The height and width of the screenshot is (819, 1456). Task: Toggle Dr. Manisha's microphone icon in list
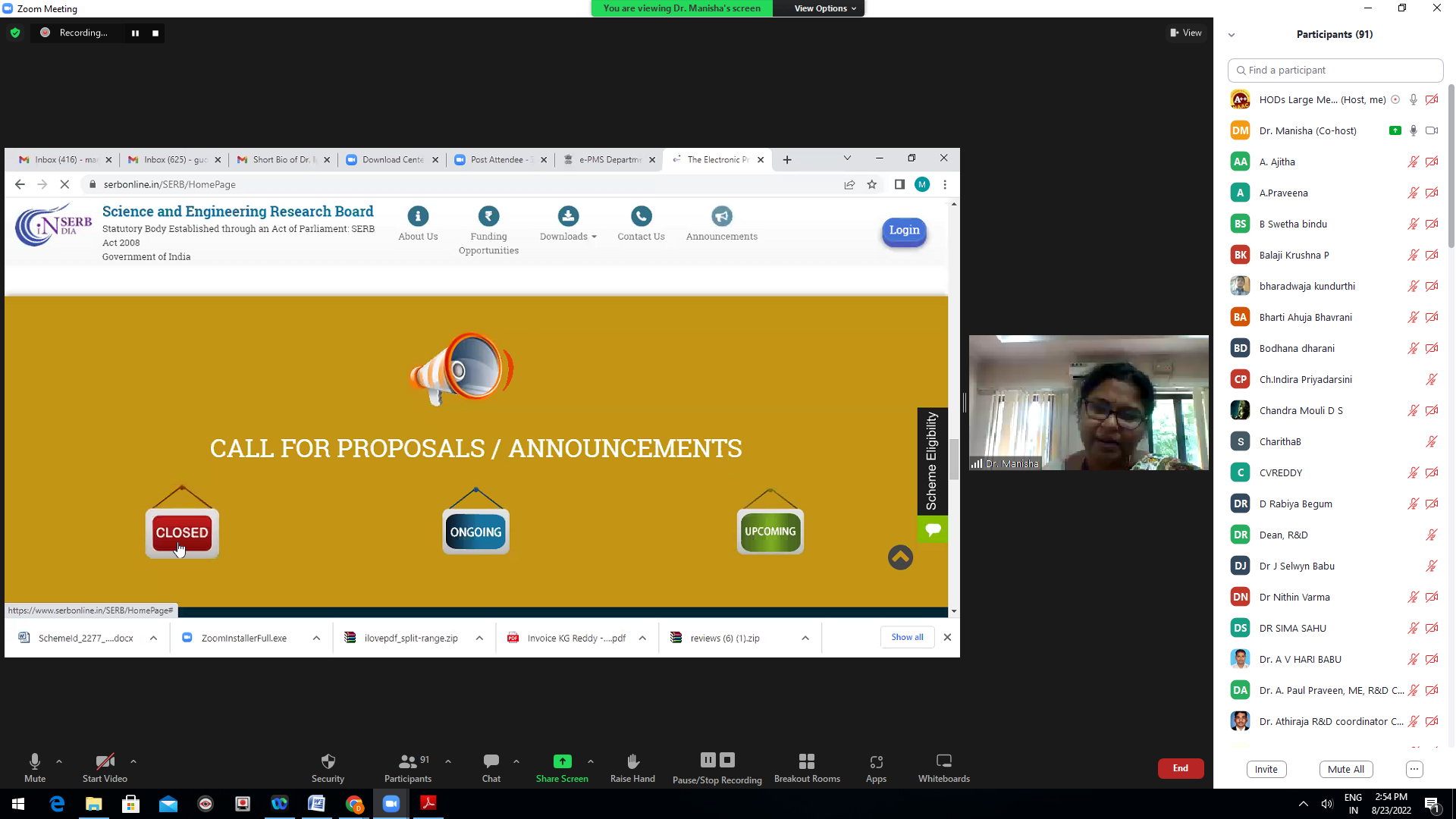[x=1414, y=130]
